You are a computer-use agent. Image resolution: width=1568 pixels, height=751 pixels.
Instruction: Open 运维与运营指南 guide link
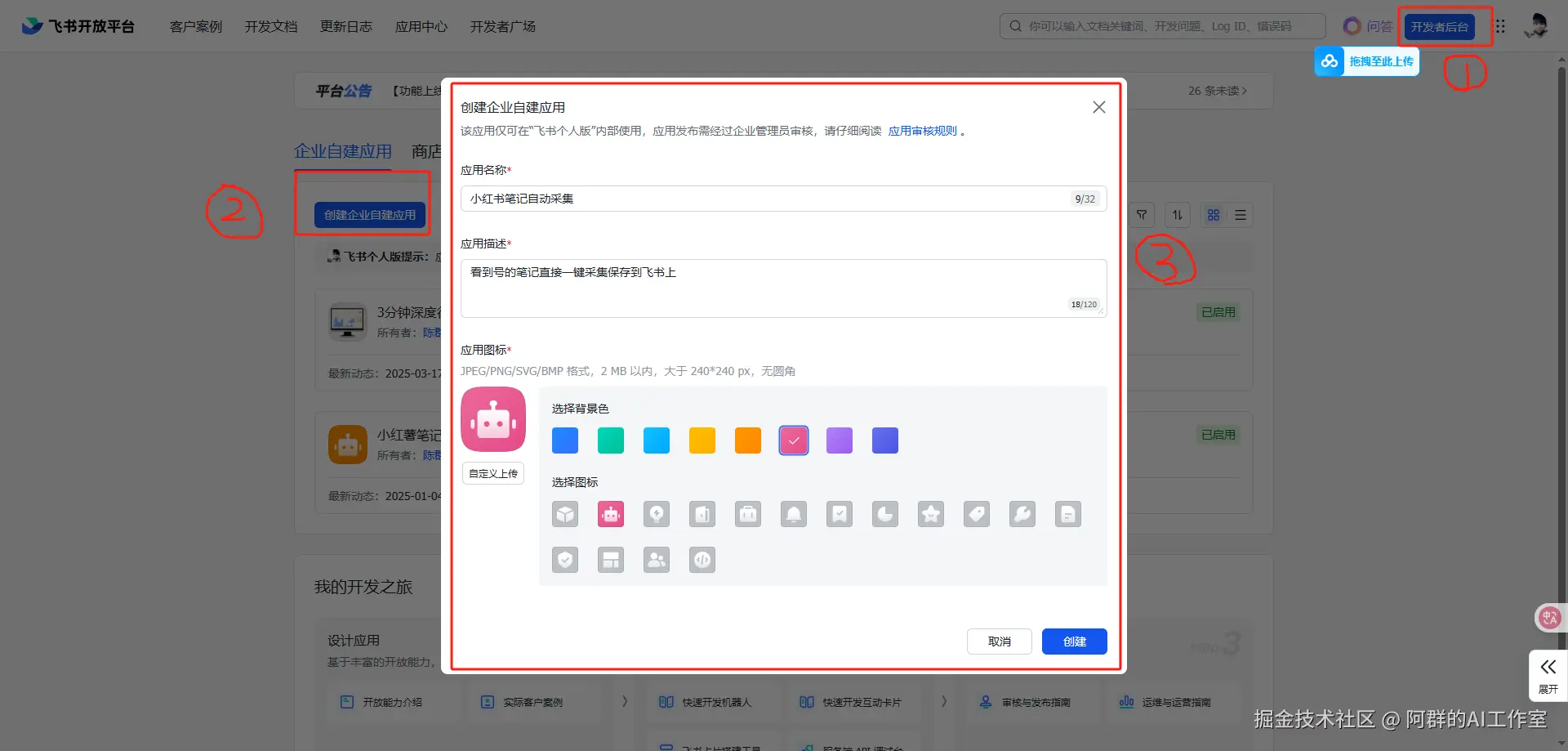(x=1165, y=702)
